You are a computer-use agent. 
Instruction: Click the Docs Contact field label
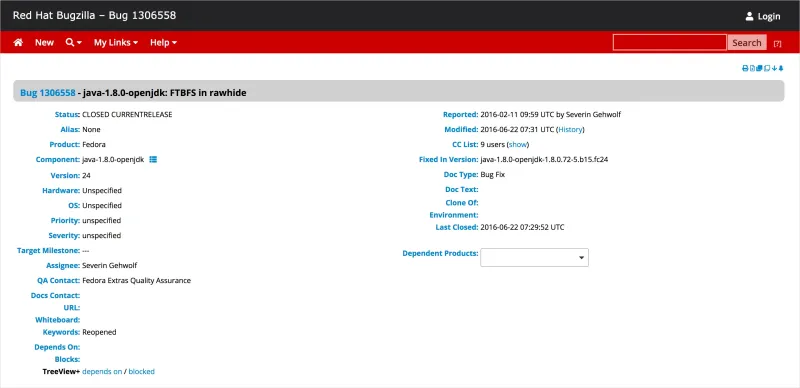click(x=56, y=296)
